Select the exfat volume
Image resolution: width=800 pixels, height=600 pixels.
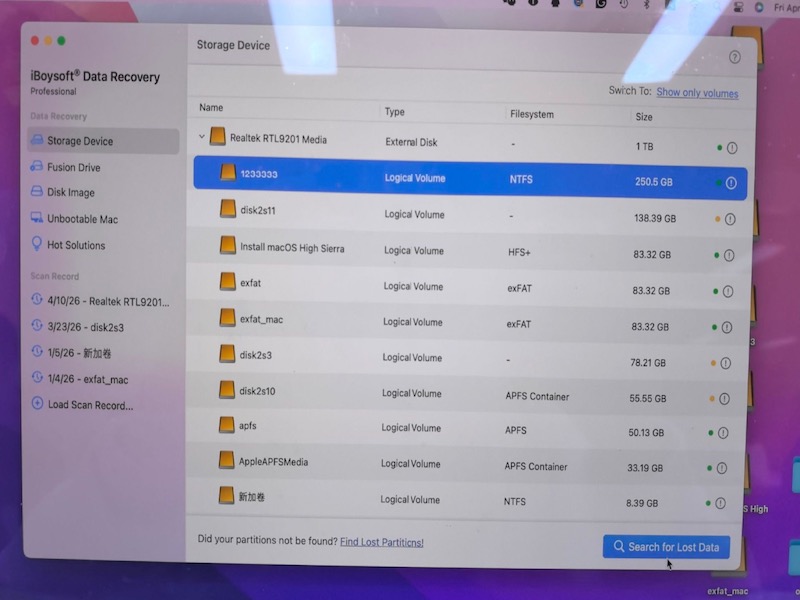click(x=468, y=286)
